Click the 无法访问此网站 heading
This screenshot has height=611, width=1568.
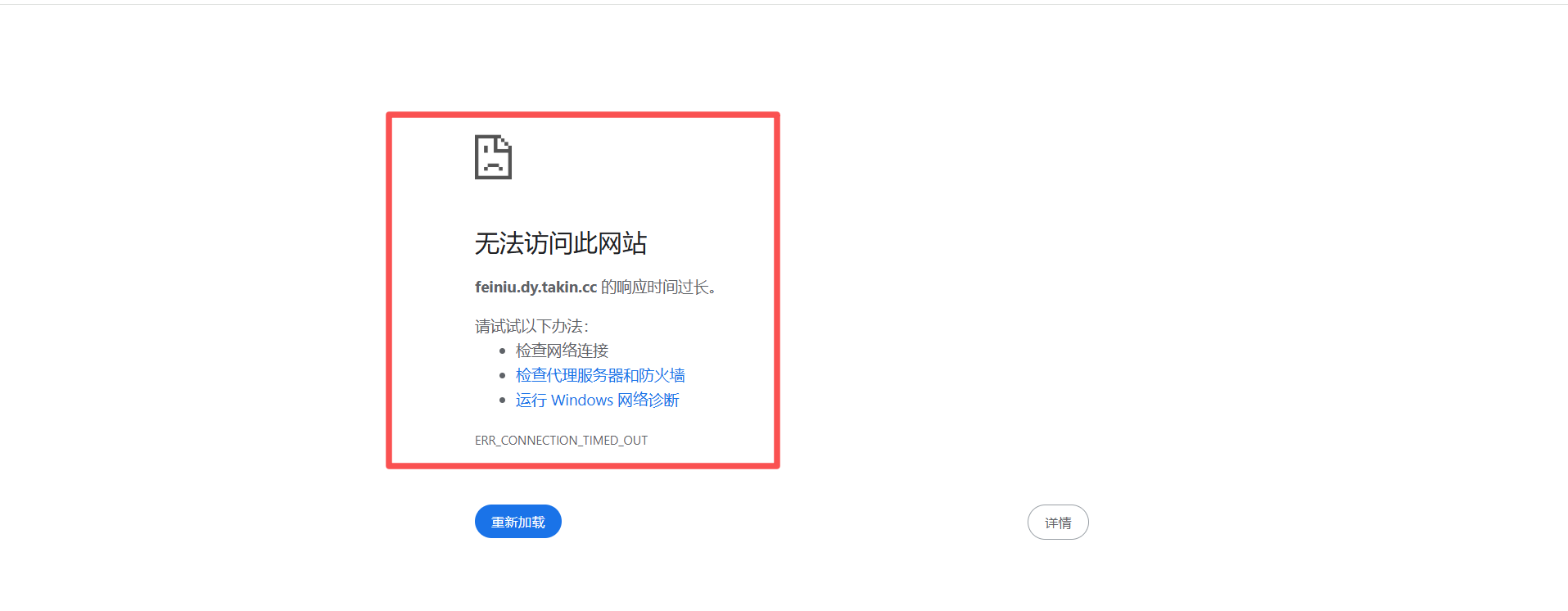tap(560, 243)
